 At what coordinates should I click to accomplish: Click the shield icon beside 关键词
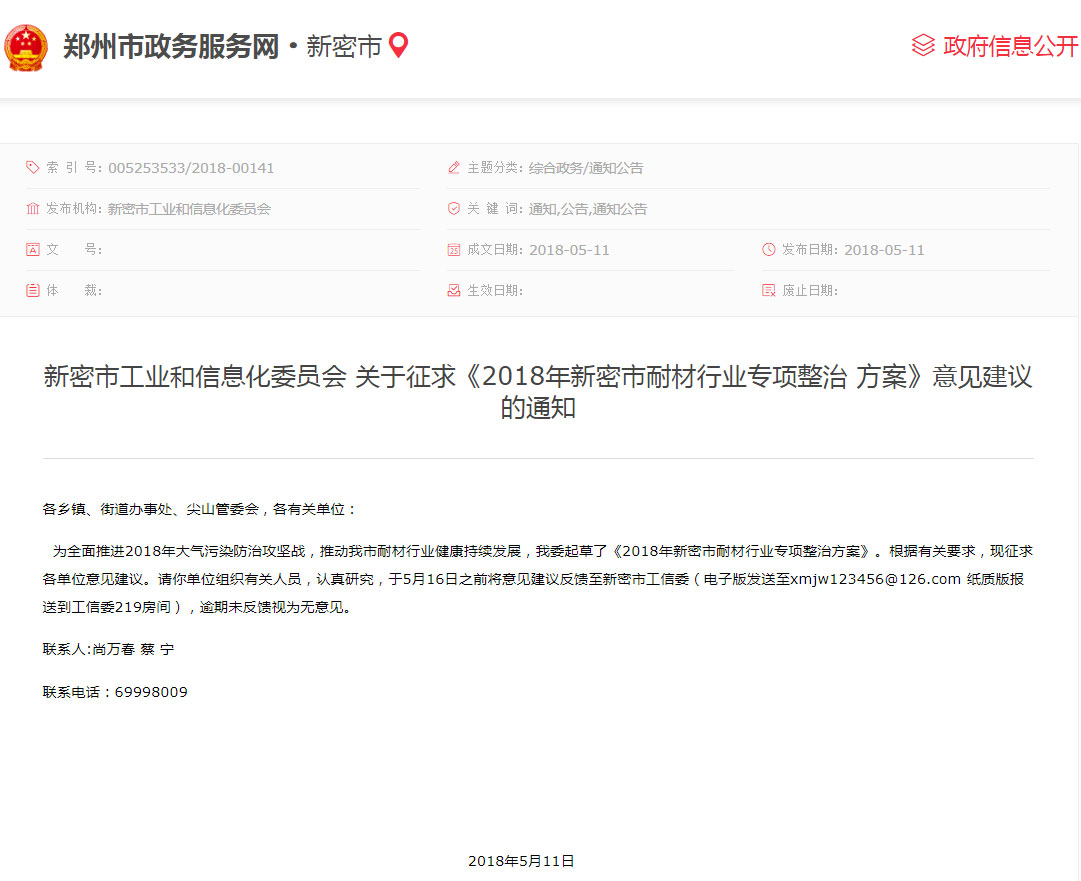click(x=454, y=209)
